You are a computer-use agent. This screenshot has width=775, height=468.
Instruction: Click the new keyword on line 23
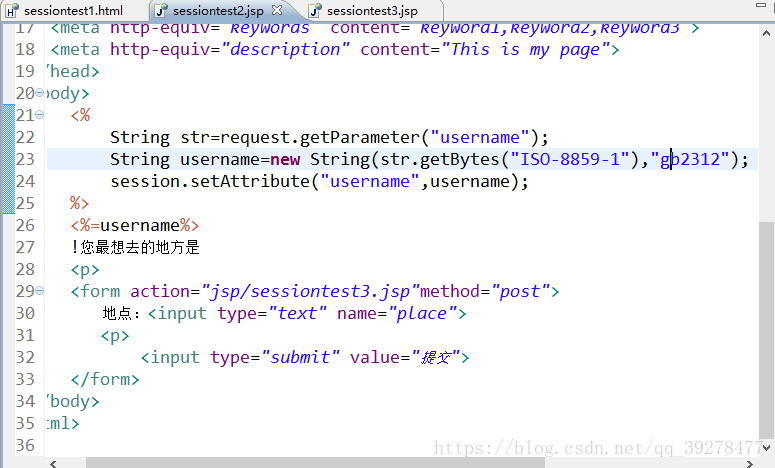(x=285, y=159)
